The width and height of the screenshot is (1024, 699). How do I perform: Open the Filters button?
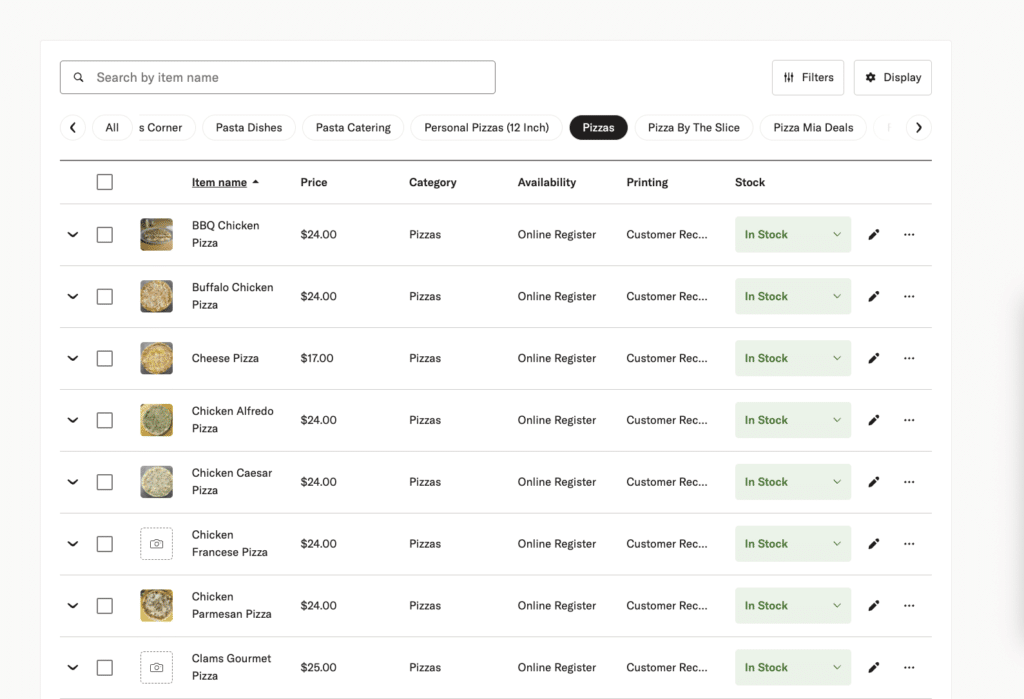tap(808, 78)
